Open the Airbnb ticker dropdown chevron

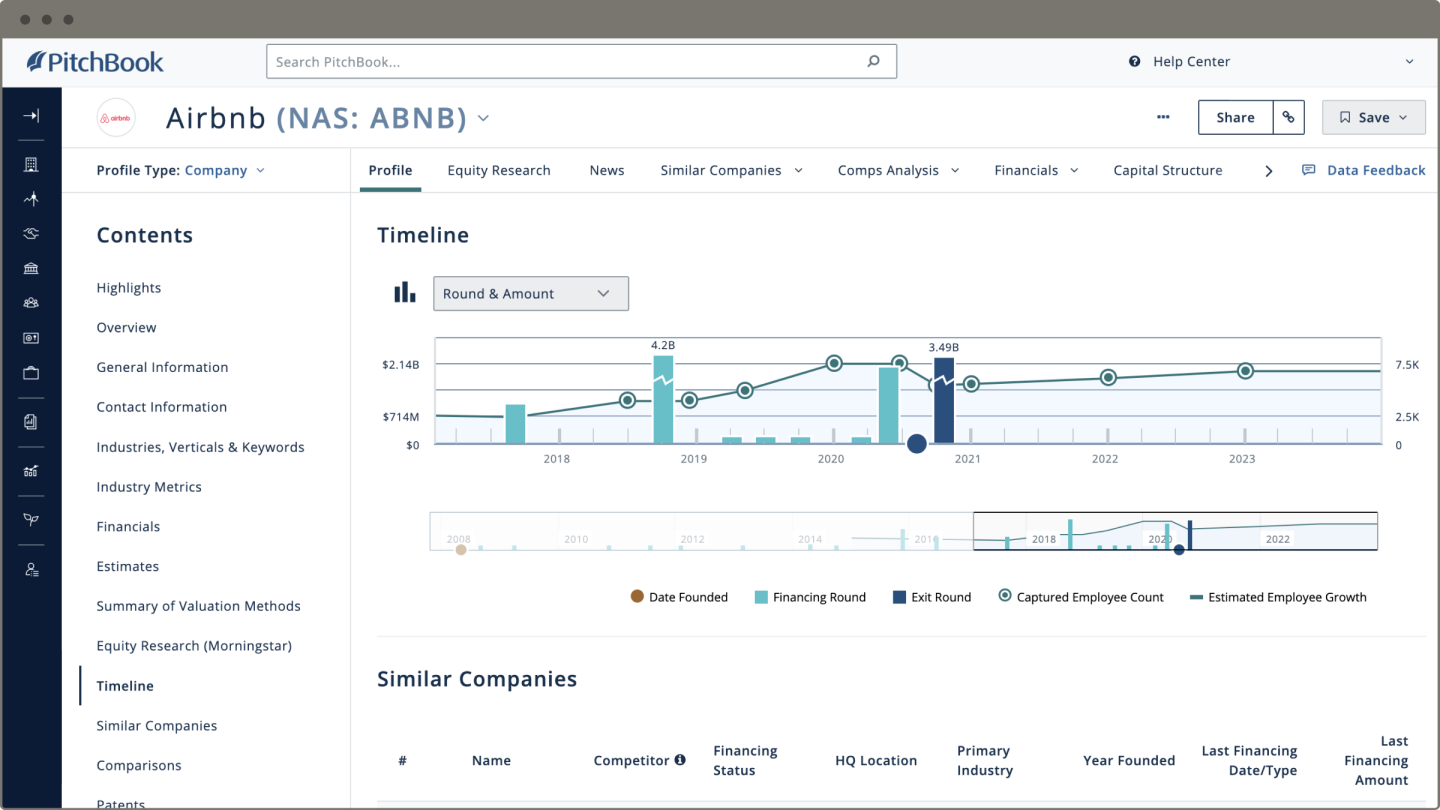pos(483,118)
